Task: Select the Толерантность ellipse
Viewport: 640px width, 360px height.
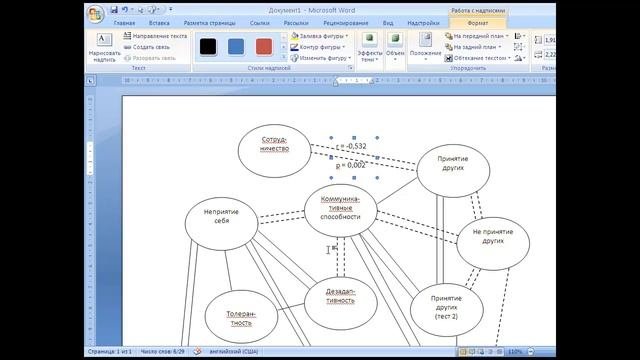Action: click(x=241, y=317)
